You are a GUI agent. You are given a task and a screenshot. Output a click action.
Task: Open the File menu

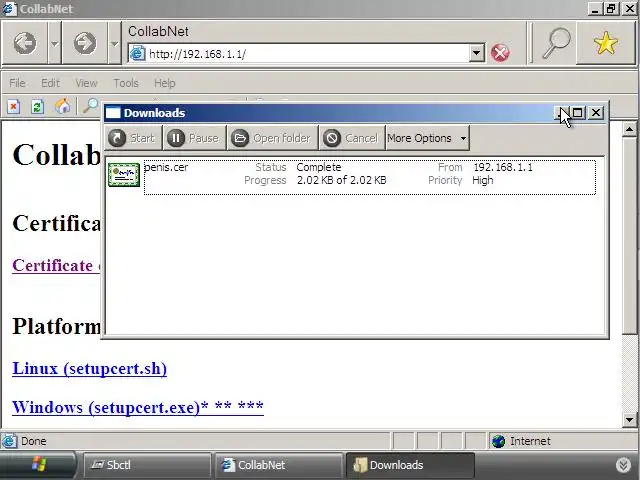pos(17,83)
